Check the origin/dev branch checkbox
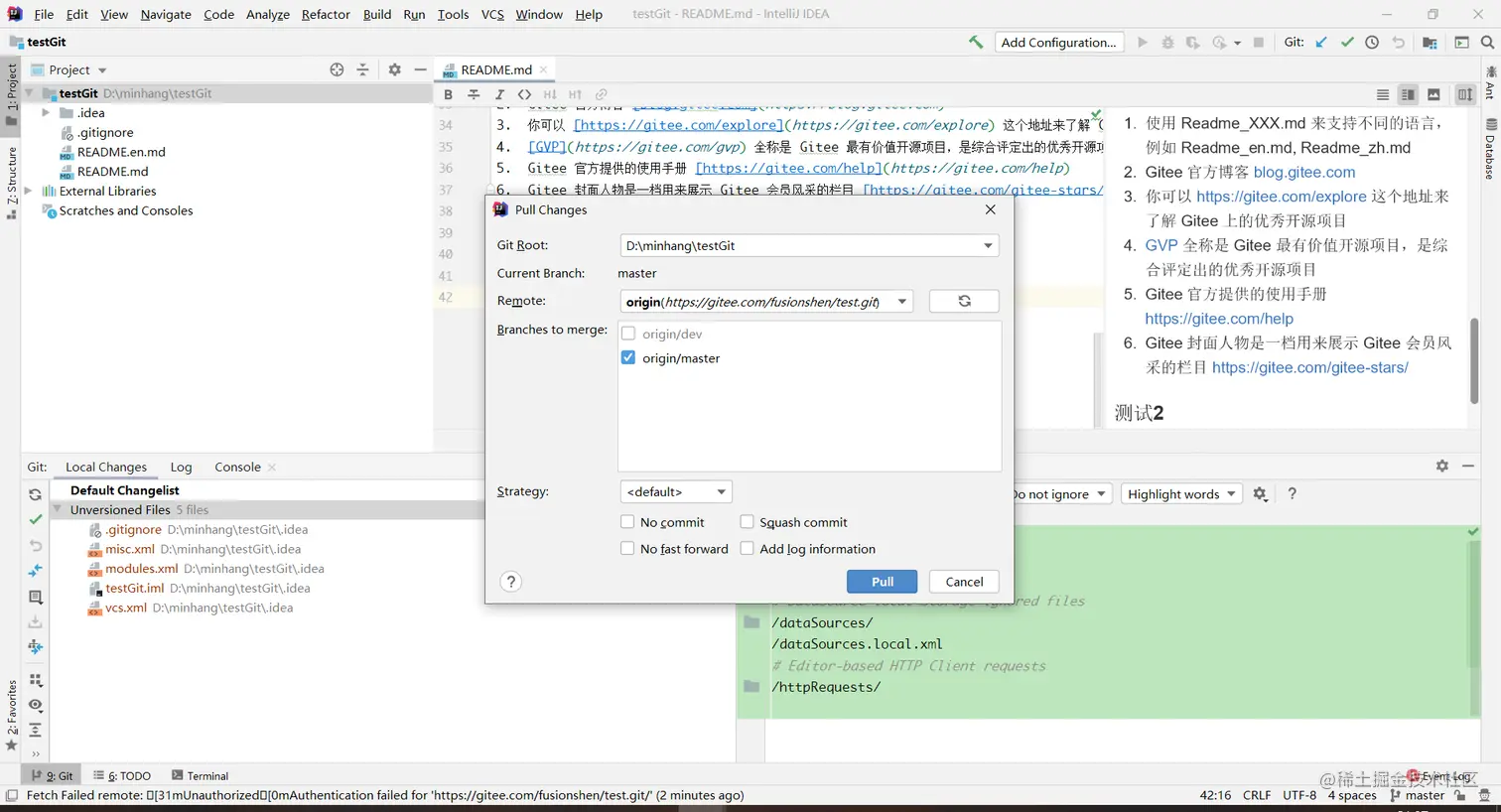 (x=627, y=334)
